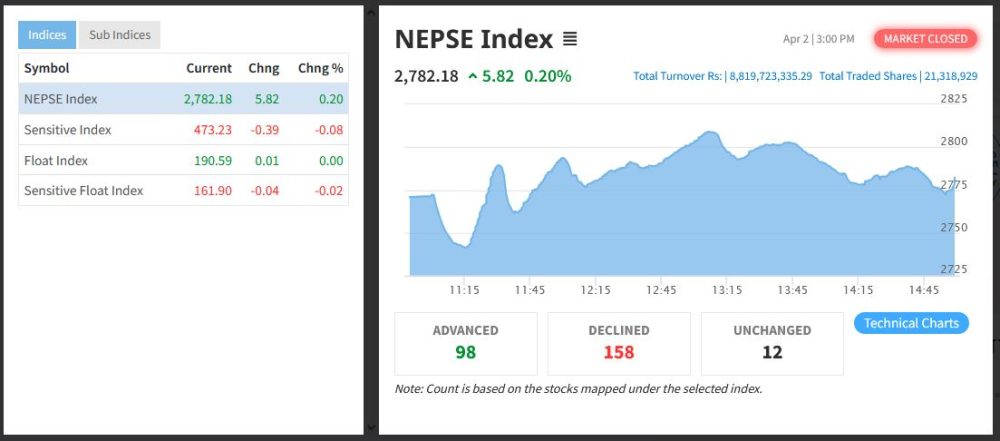Image resolution: width=1000 pixels, height=441 pixels.
Task: Switch to the Sub Indices tab
Action: (120, 35)
